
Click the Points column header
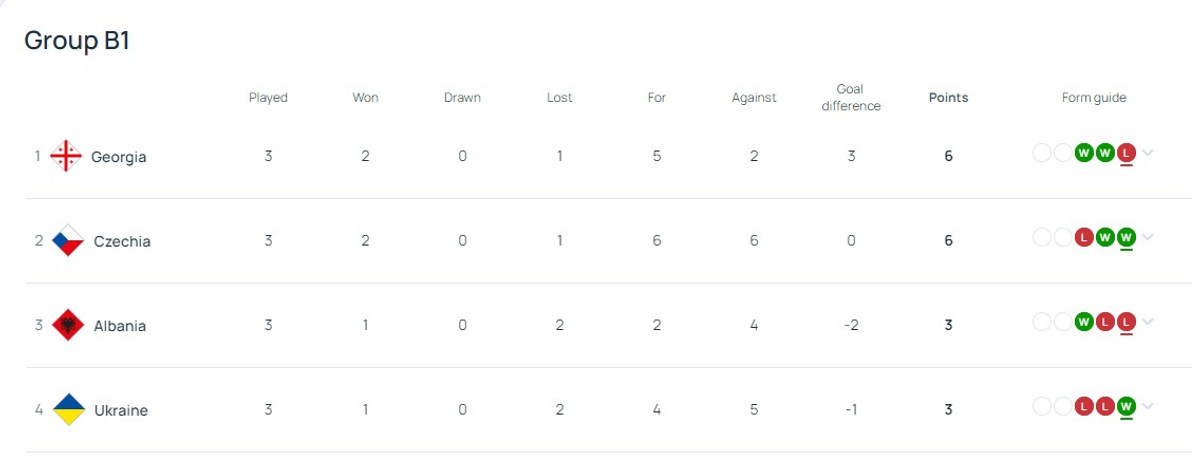[948, 98]
